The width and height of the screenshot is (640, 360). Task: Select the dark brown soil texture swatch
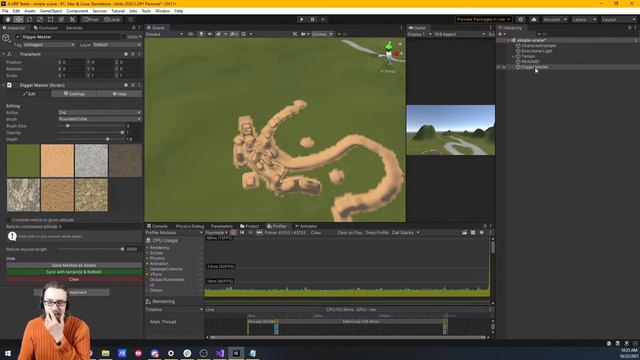coord(125,160)
